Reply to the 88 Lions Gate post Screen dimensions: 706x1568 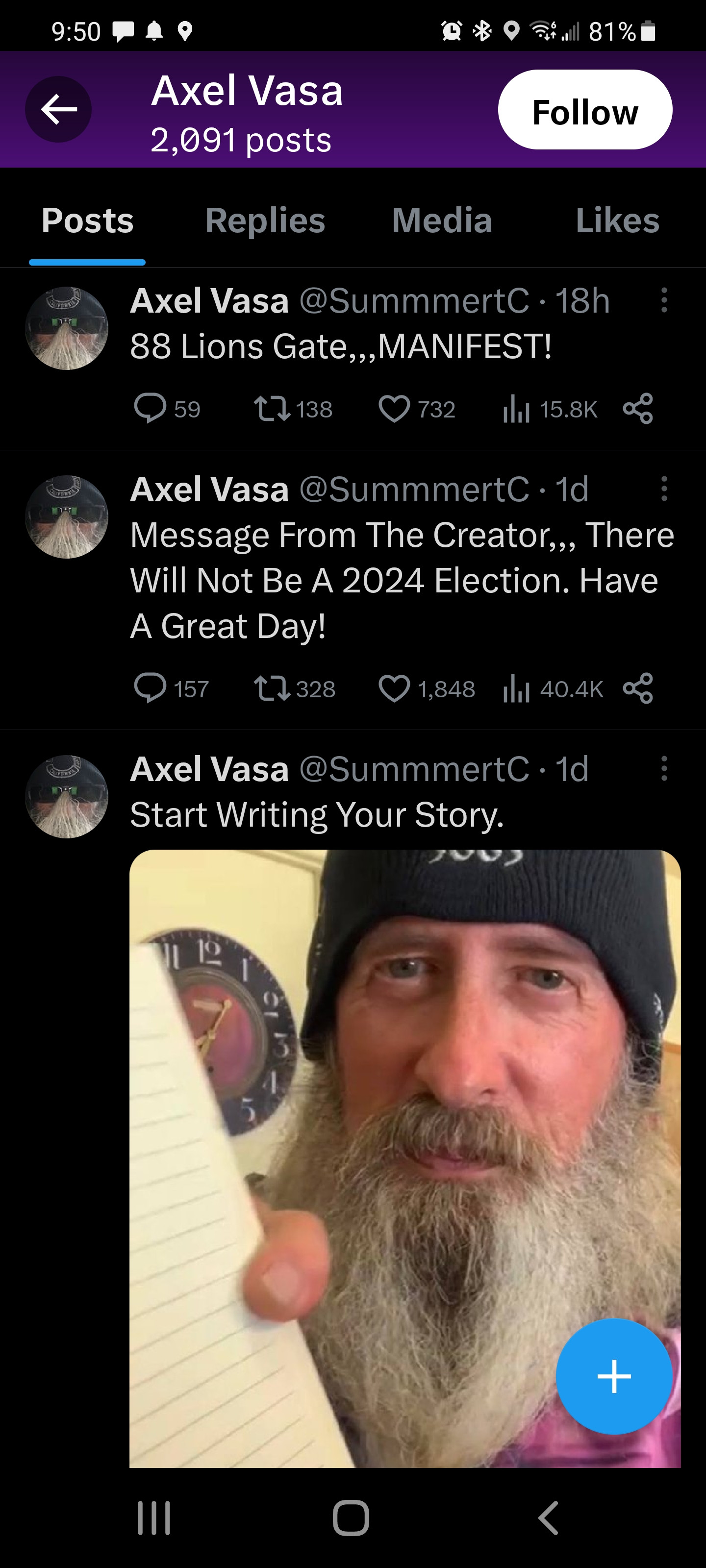pyautogui.click(x=150, y=409)
